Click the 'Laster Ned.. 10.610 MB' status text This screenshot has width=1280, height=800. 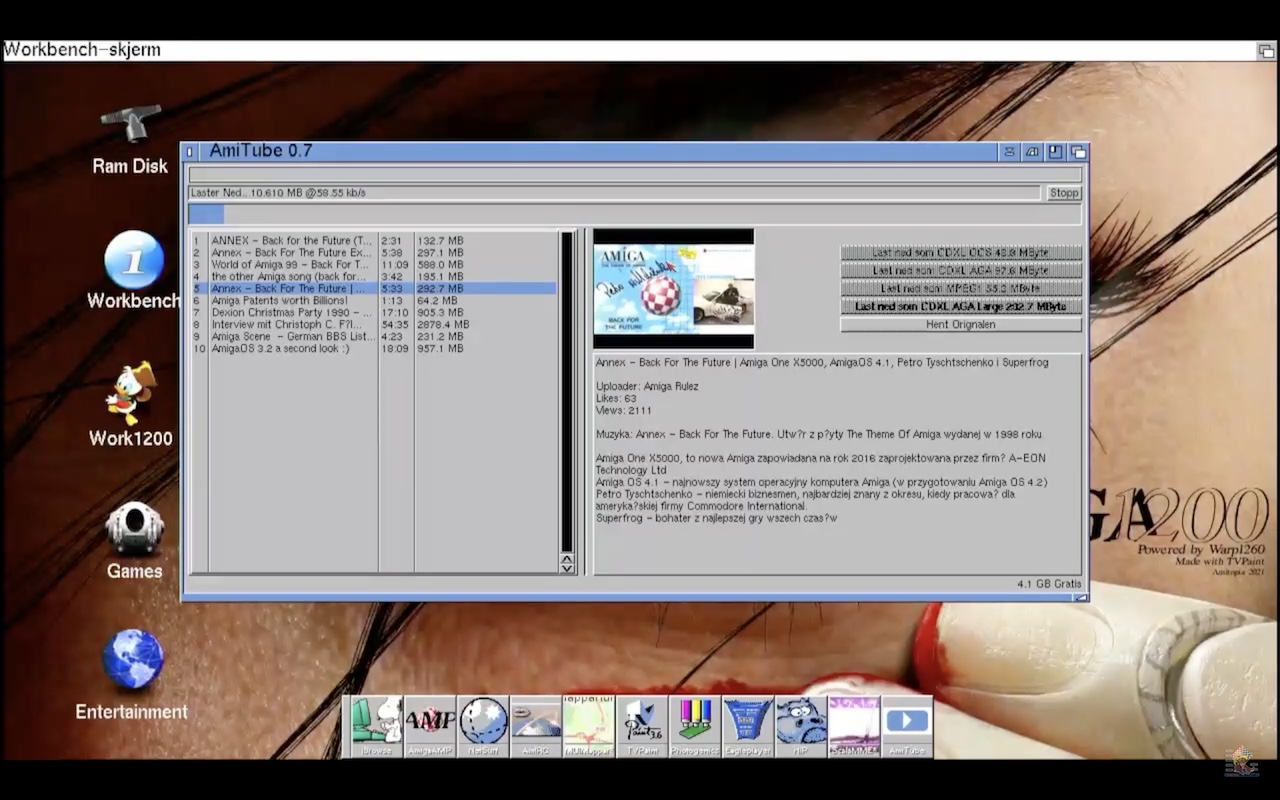(x=278, y=193)
